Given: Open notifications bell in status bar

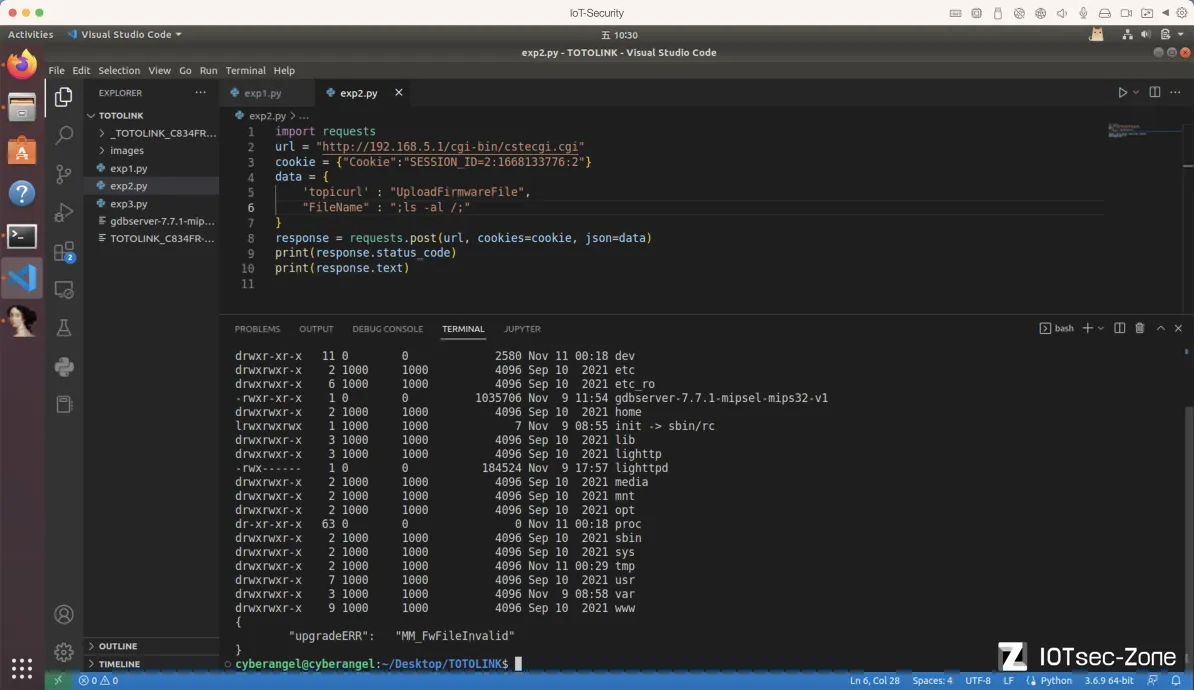Looking at the screenshot, I should (1176, 680).
